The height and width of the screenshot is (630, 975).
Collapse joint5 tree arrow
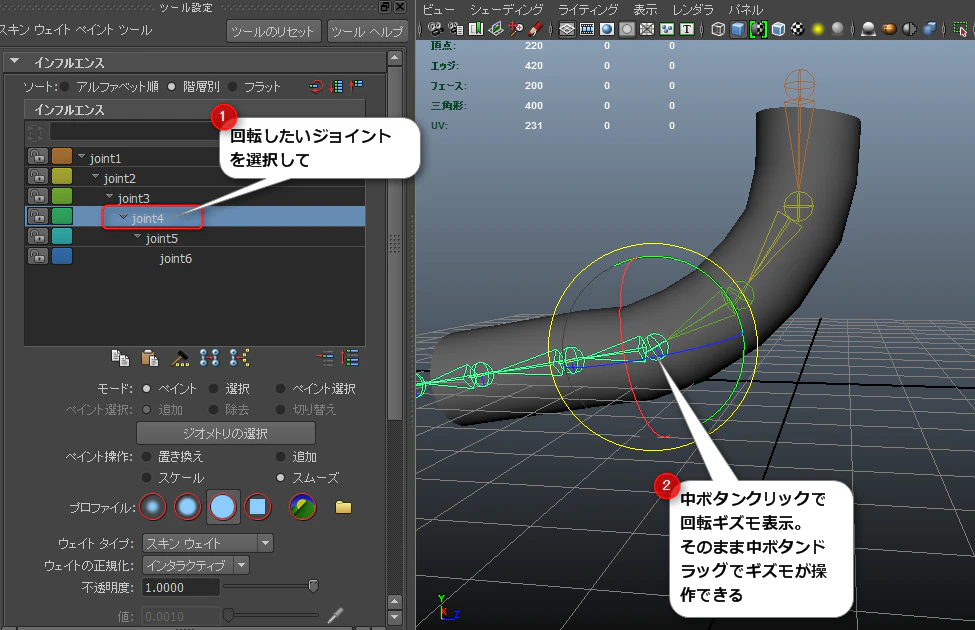point(137,236)
